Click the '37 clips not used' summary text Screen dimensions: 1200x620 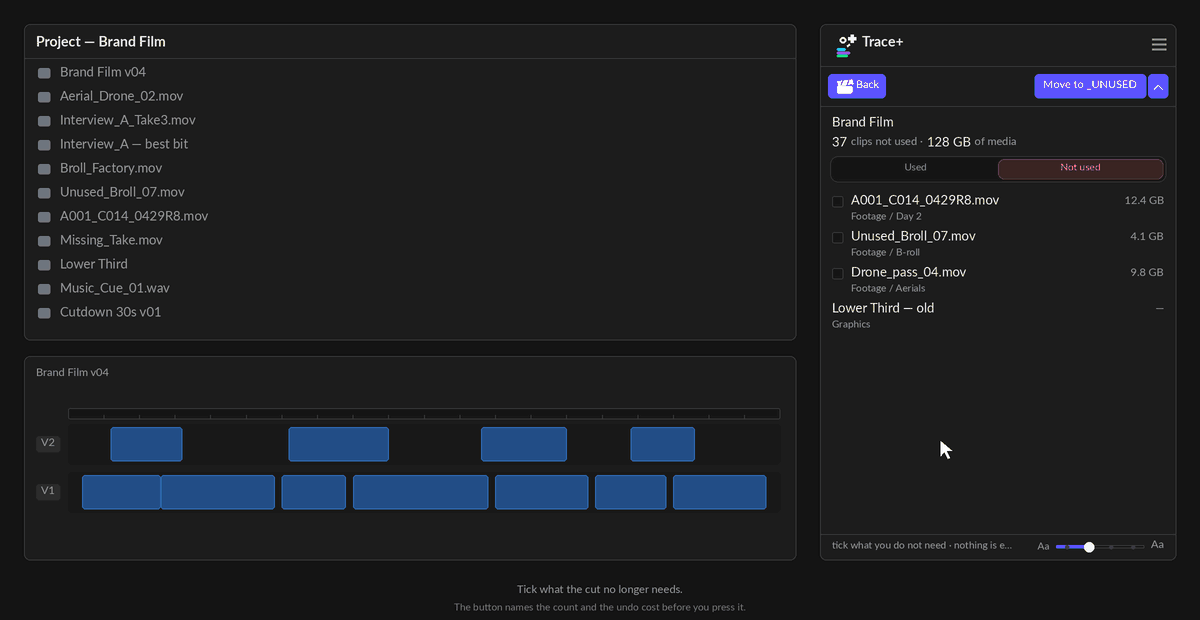[874, 142]
